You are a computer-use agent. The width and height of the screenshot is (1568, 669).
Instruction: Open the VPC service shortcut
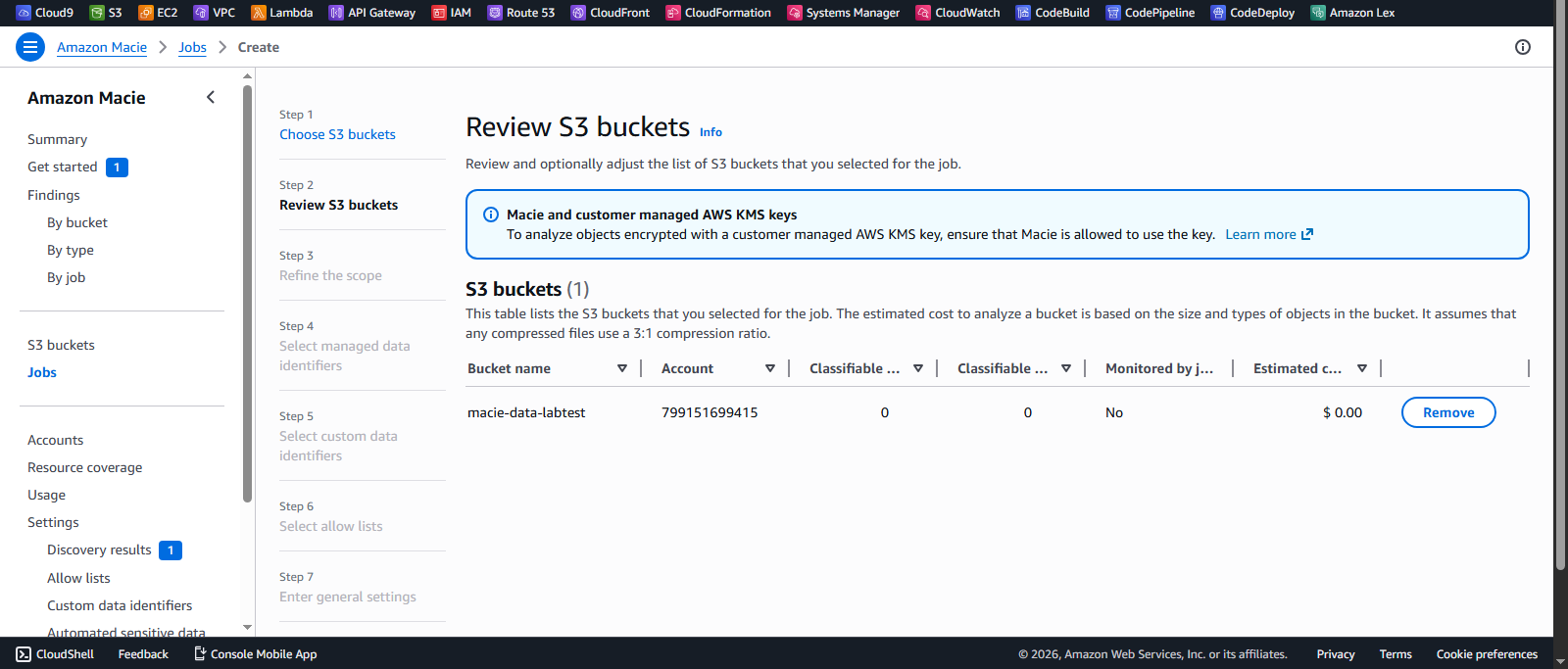click(215, 13)
